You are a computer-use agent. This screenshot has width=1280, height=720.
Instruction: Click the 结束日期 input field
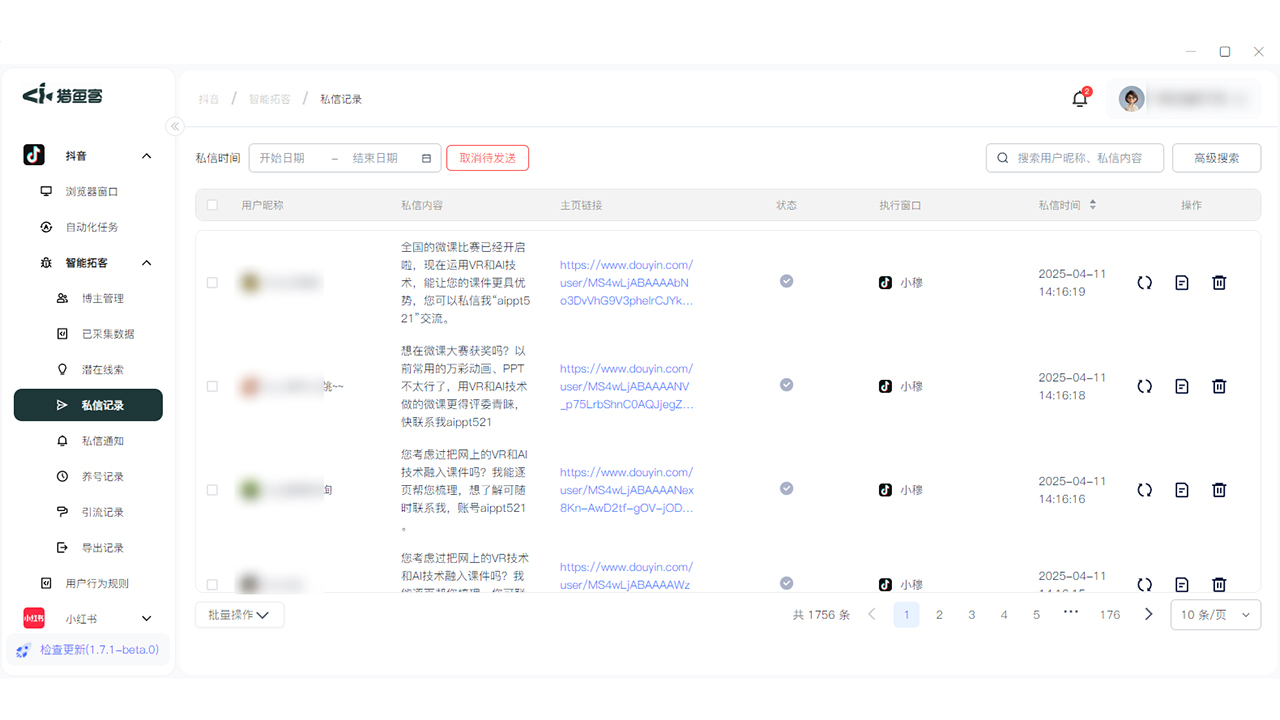click(x=375, y=158)
